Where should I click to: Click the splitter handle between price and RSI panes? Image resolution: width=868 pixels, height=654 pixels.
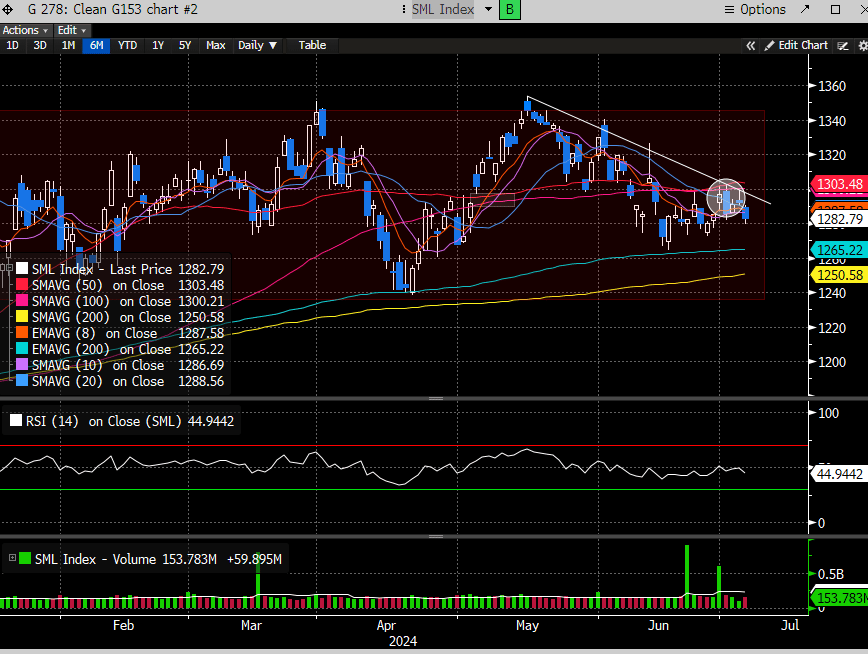tap(436, 398)
